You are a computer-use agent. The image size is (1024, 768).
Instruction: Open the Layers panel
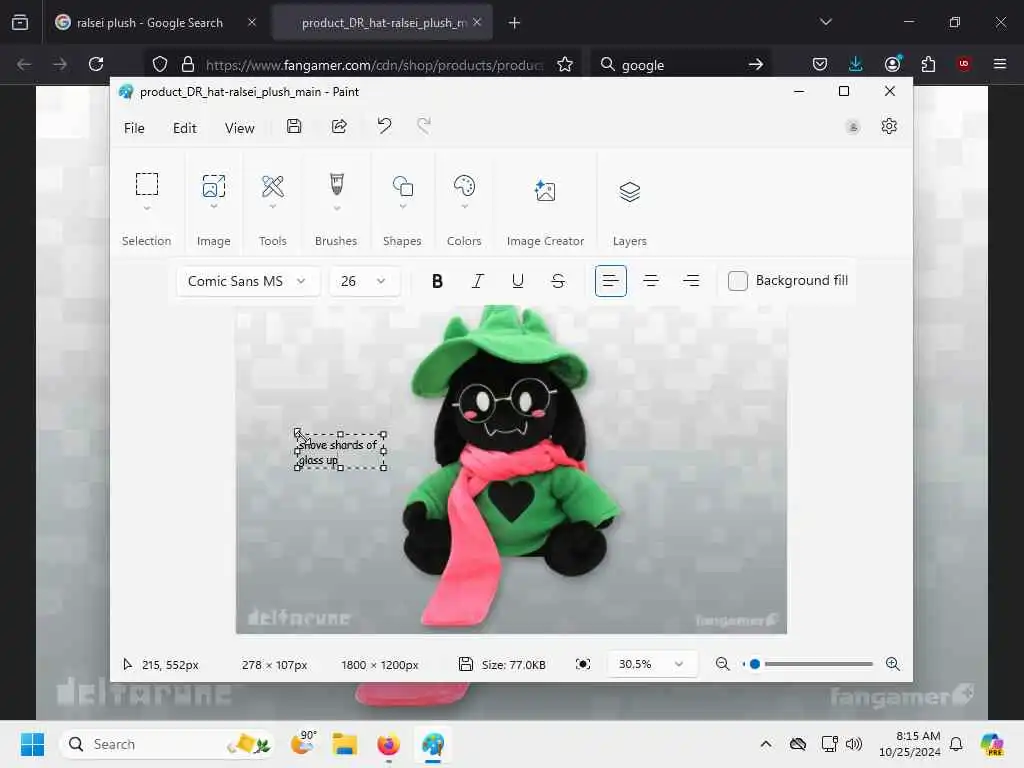pyautogui.click(x=630, y=191)
